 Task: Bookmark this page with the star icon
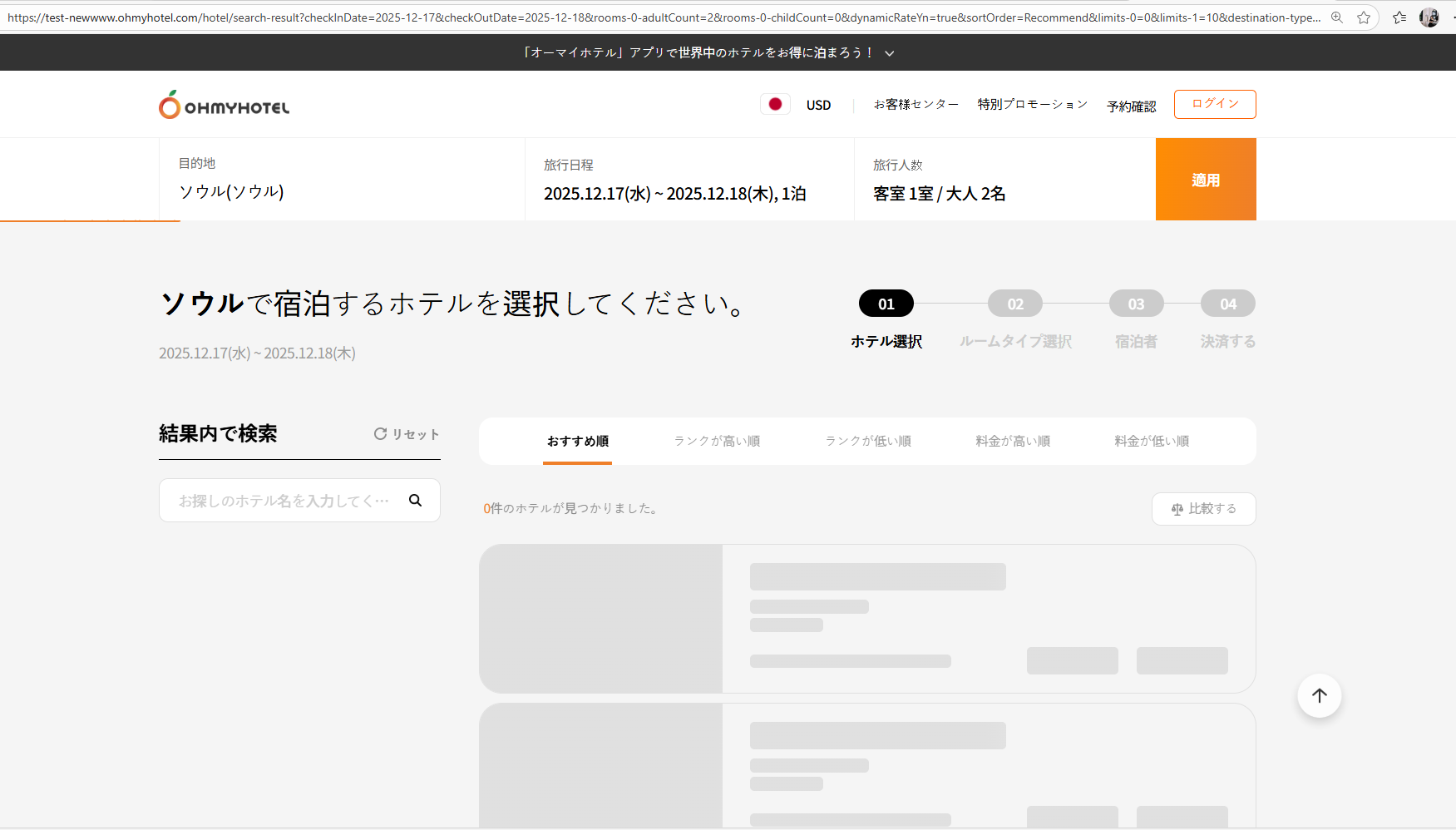click(1364, 17)
